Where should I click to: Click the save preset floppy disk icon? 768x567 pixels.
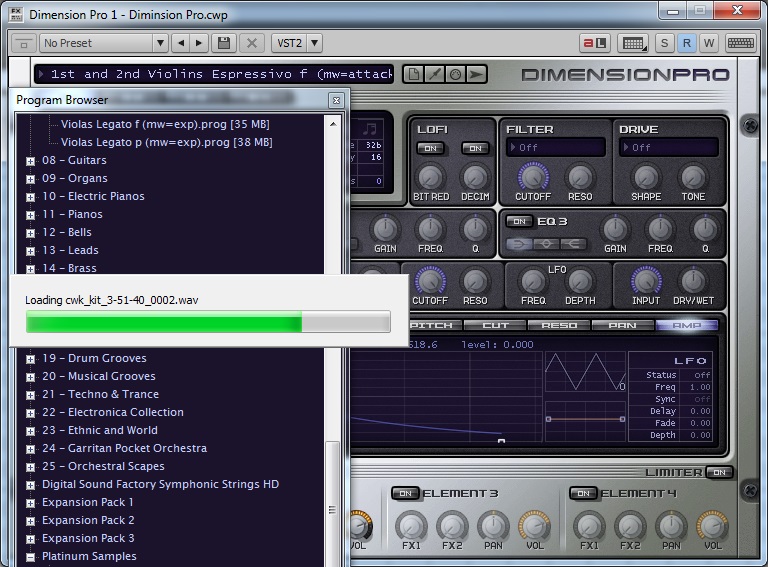224,43
